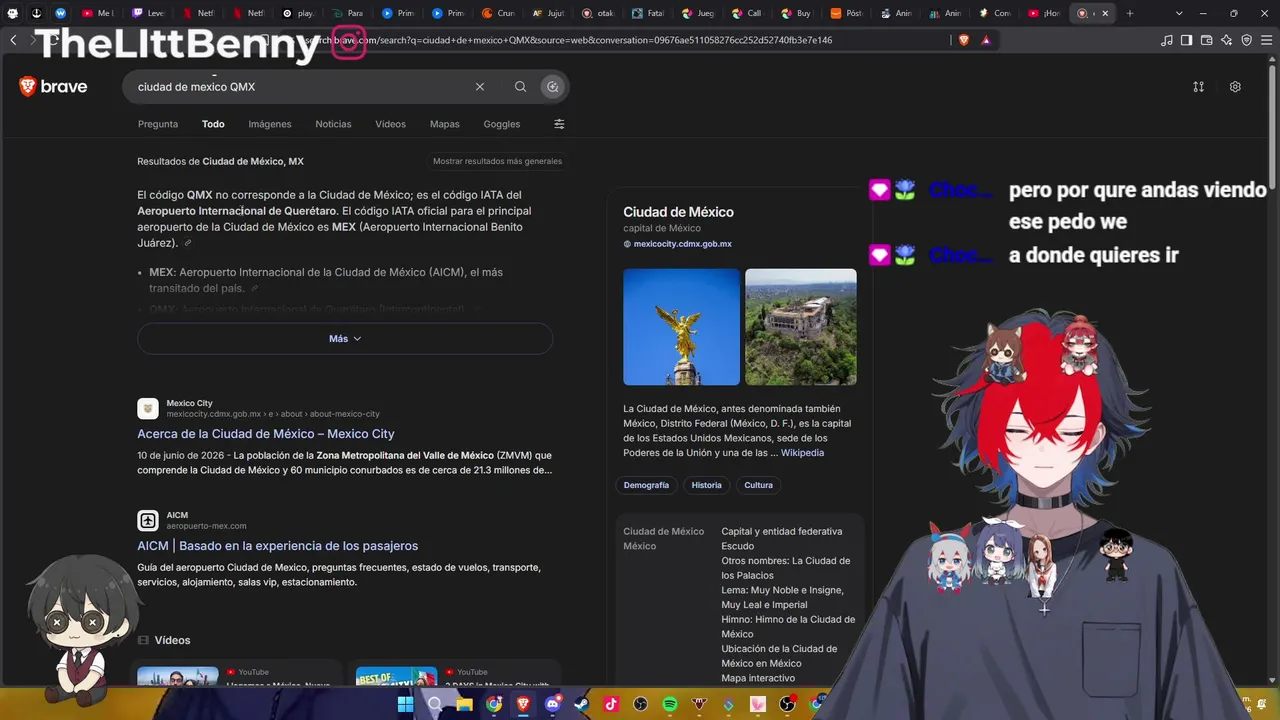Screen dimensions: 1280x720
Task: Open the music note playlist toolbar icon
Action: point(1167,40)
